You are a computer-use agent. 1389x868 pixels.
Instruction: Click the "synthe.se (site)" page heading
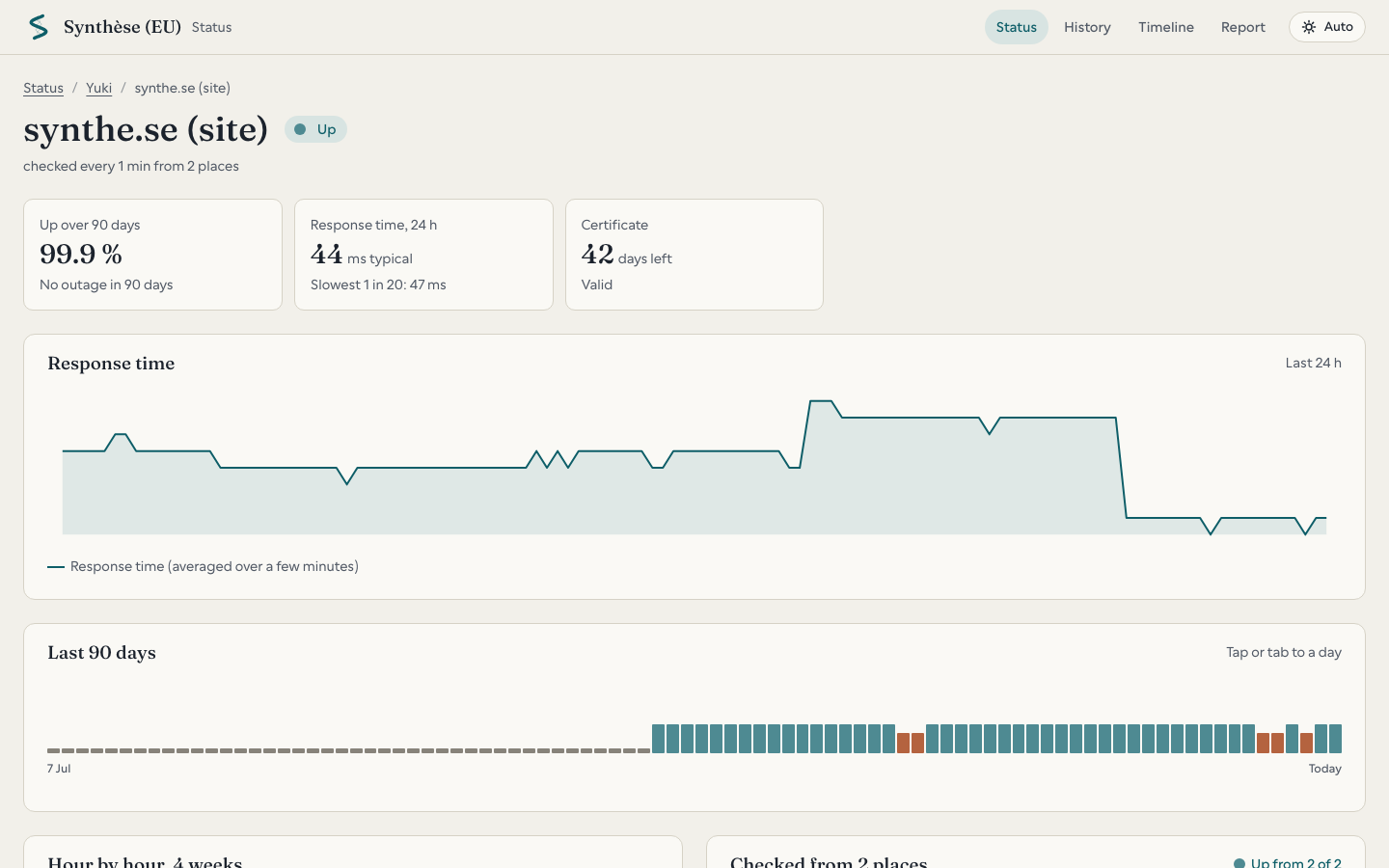pos(146,129)
